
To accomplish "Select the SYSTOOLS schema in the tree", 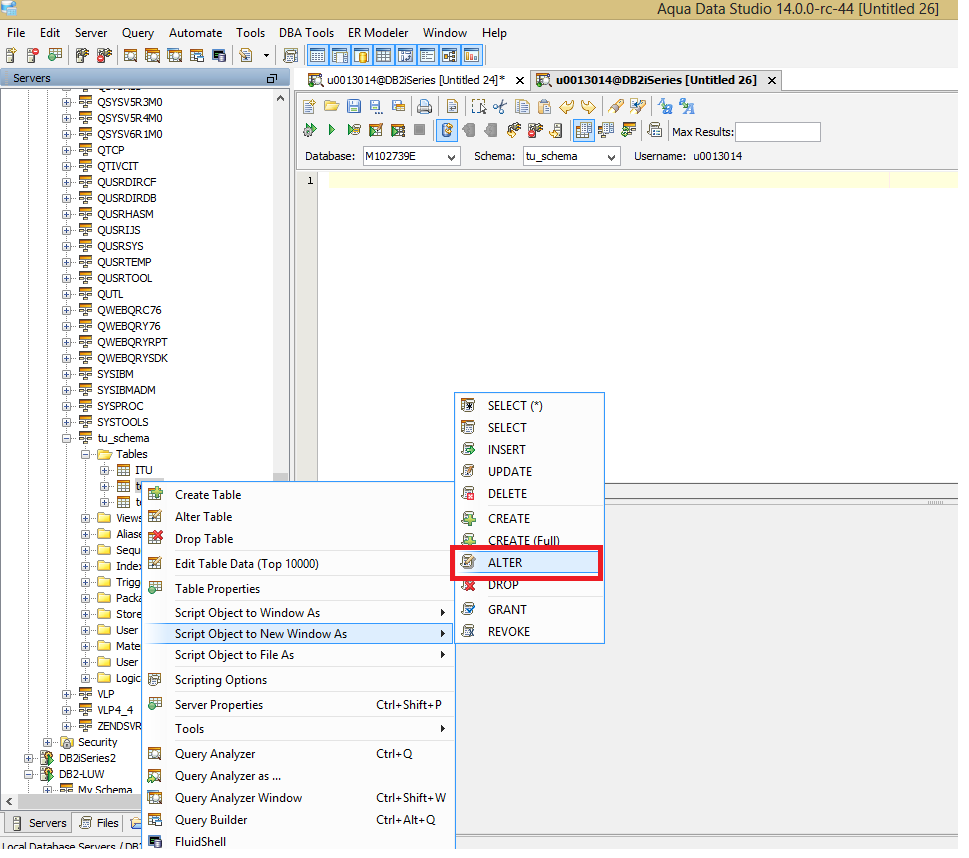I will pos(123,422).
